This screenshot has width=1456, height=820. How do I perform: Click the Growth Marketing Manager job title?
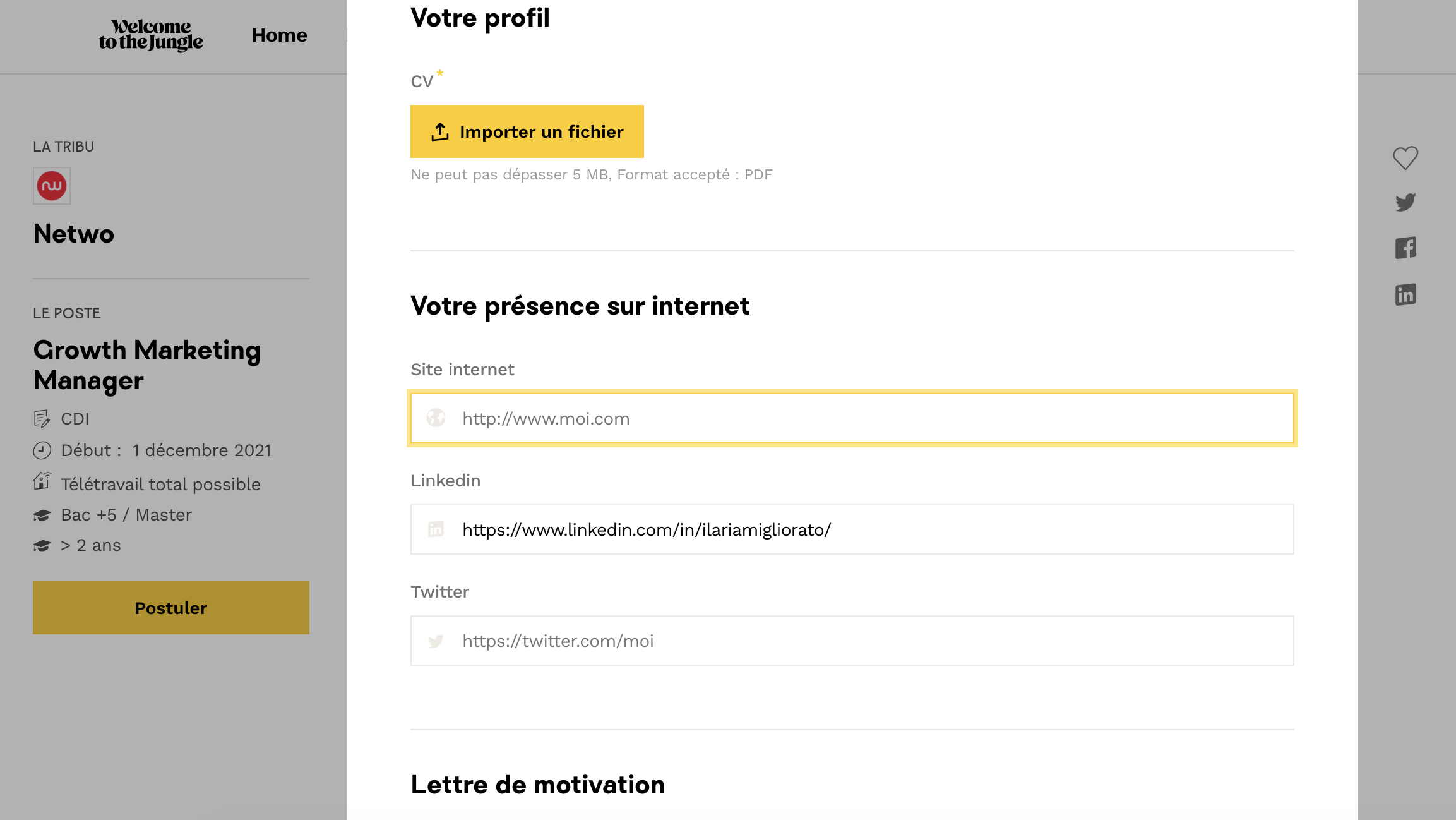click(x=146, y=365)
